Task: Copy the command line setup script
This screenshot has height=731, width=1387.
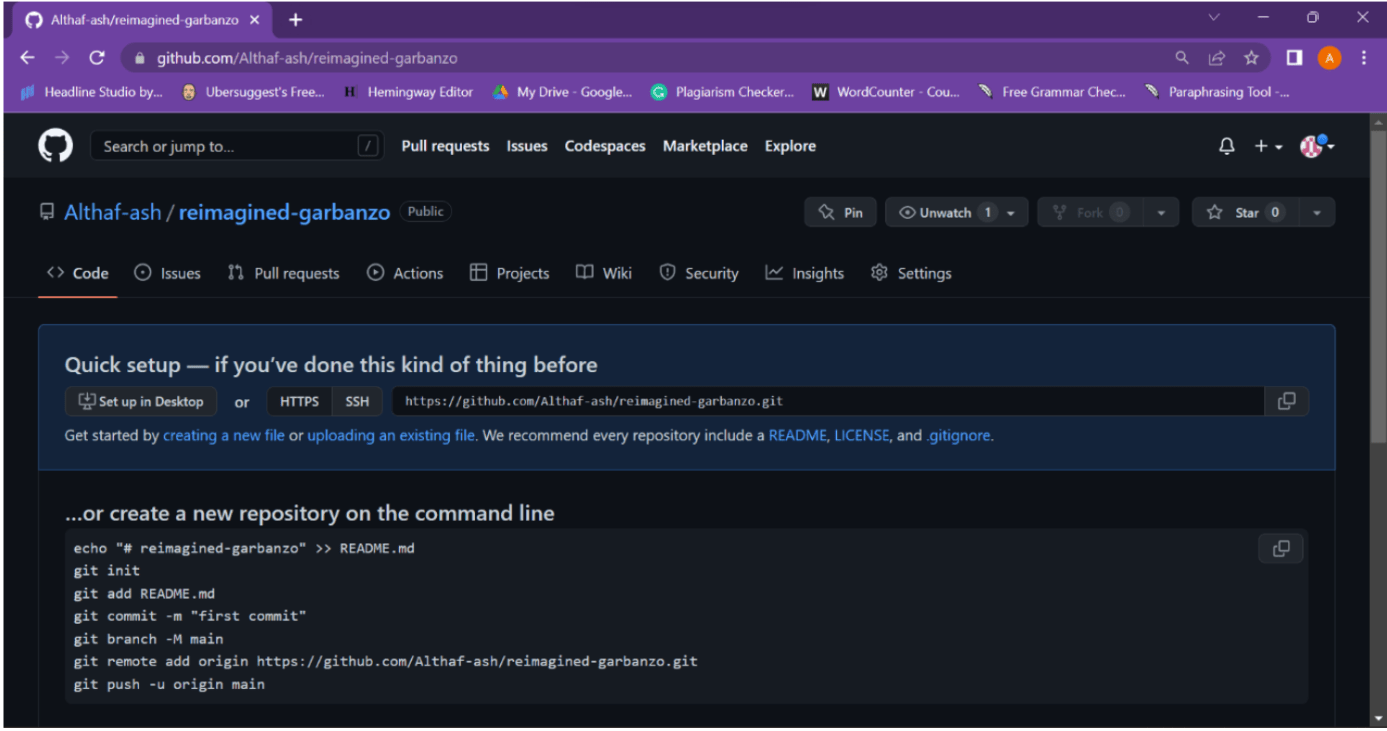Action: point(1280,549)
